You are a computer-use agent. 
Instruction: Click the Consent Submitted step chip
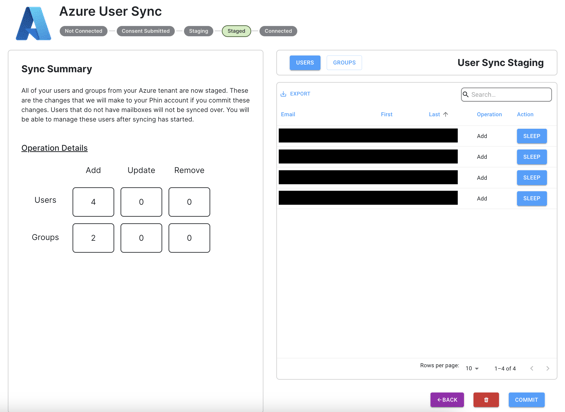[x=146, y=31]
